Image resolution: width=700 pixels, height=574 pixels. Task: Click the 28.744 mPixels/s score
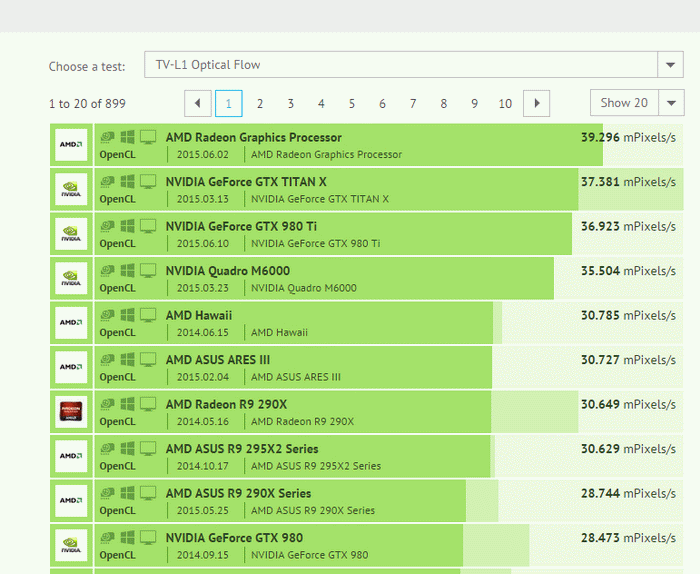point(628,493)
